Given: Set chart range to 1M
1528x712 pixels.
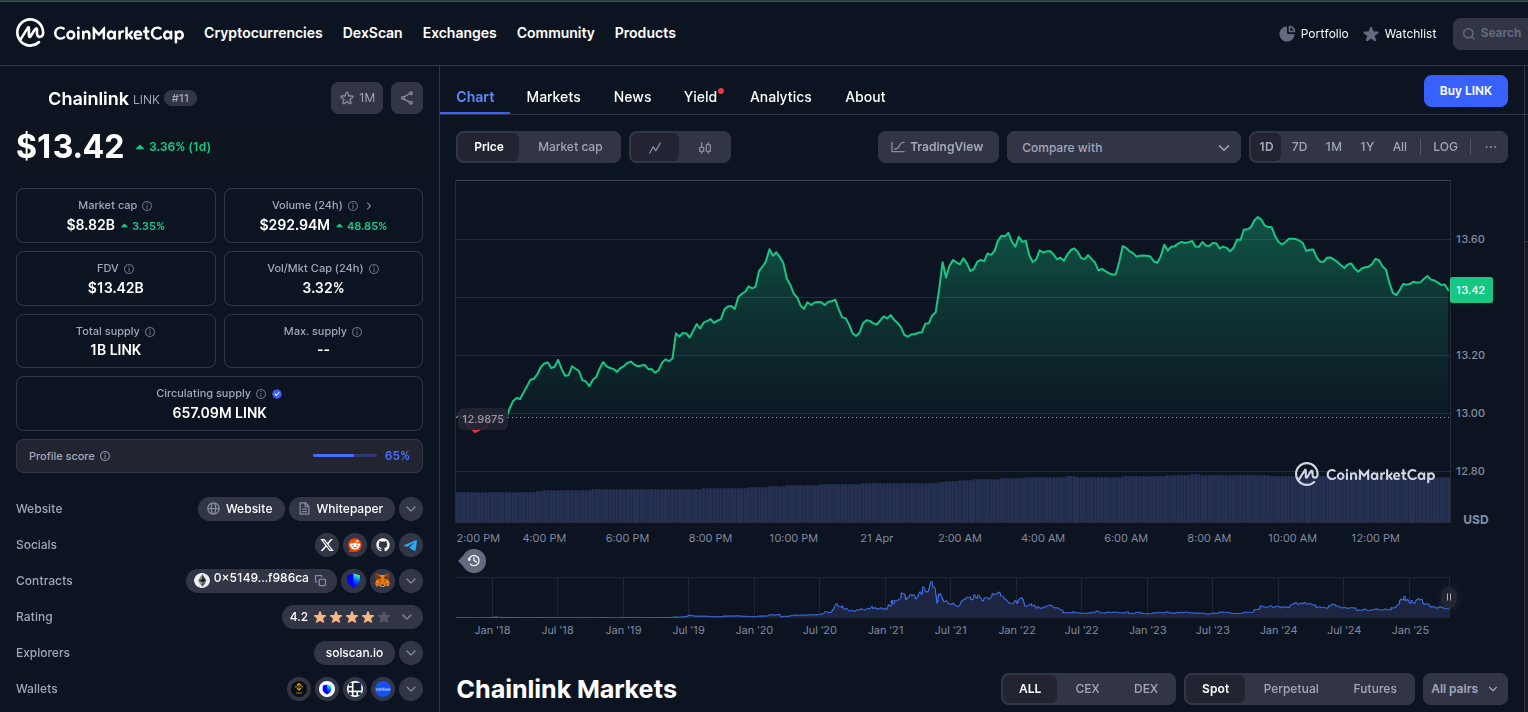Looking at the screenshot, I should (x=1333, y=147).
